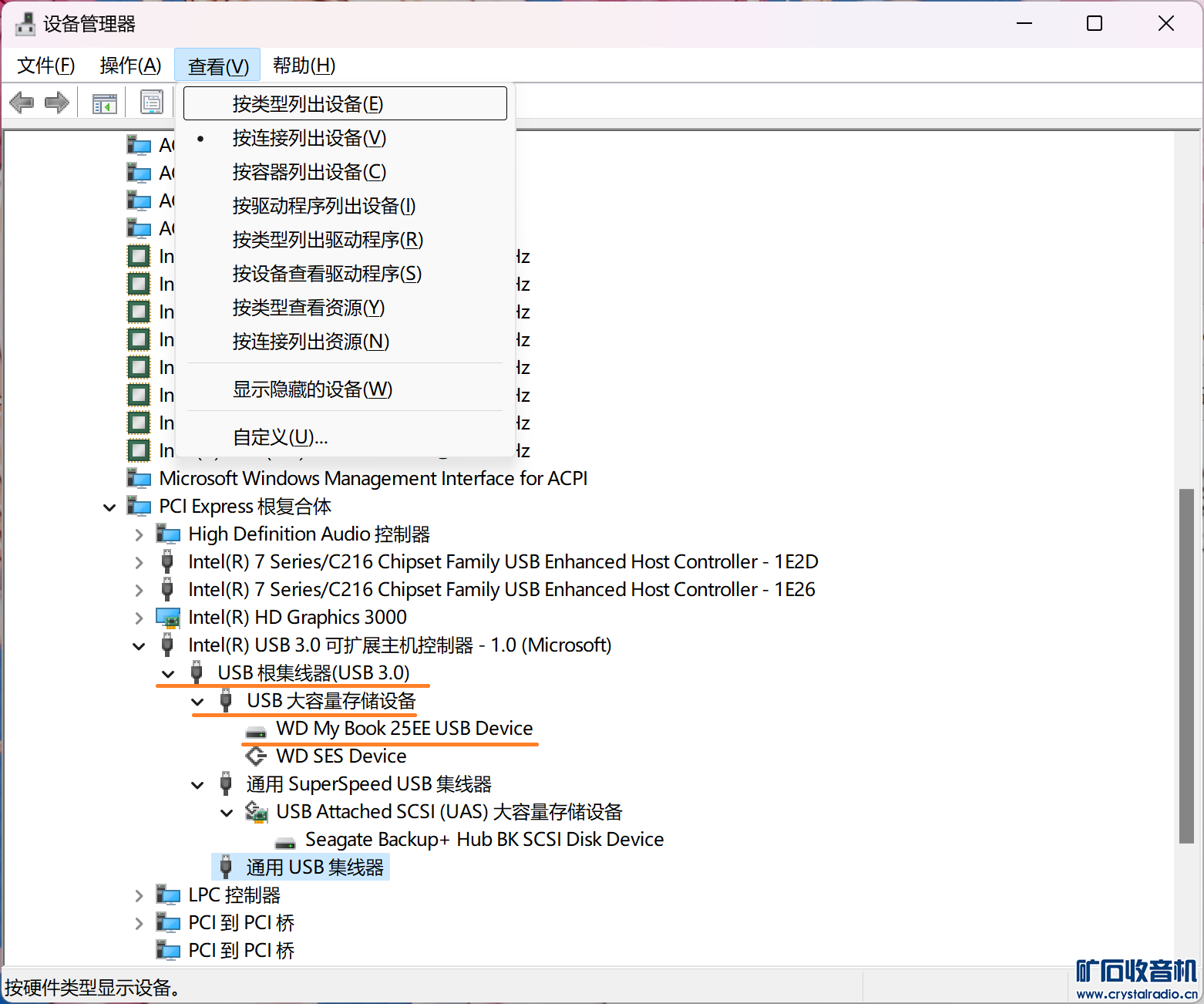The image size is (1204, 1004).
Task: Click the USB 根集线器(USB 3.0) plug icon
Action: coord(197,672)
